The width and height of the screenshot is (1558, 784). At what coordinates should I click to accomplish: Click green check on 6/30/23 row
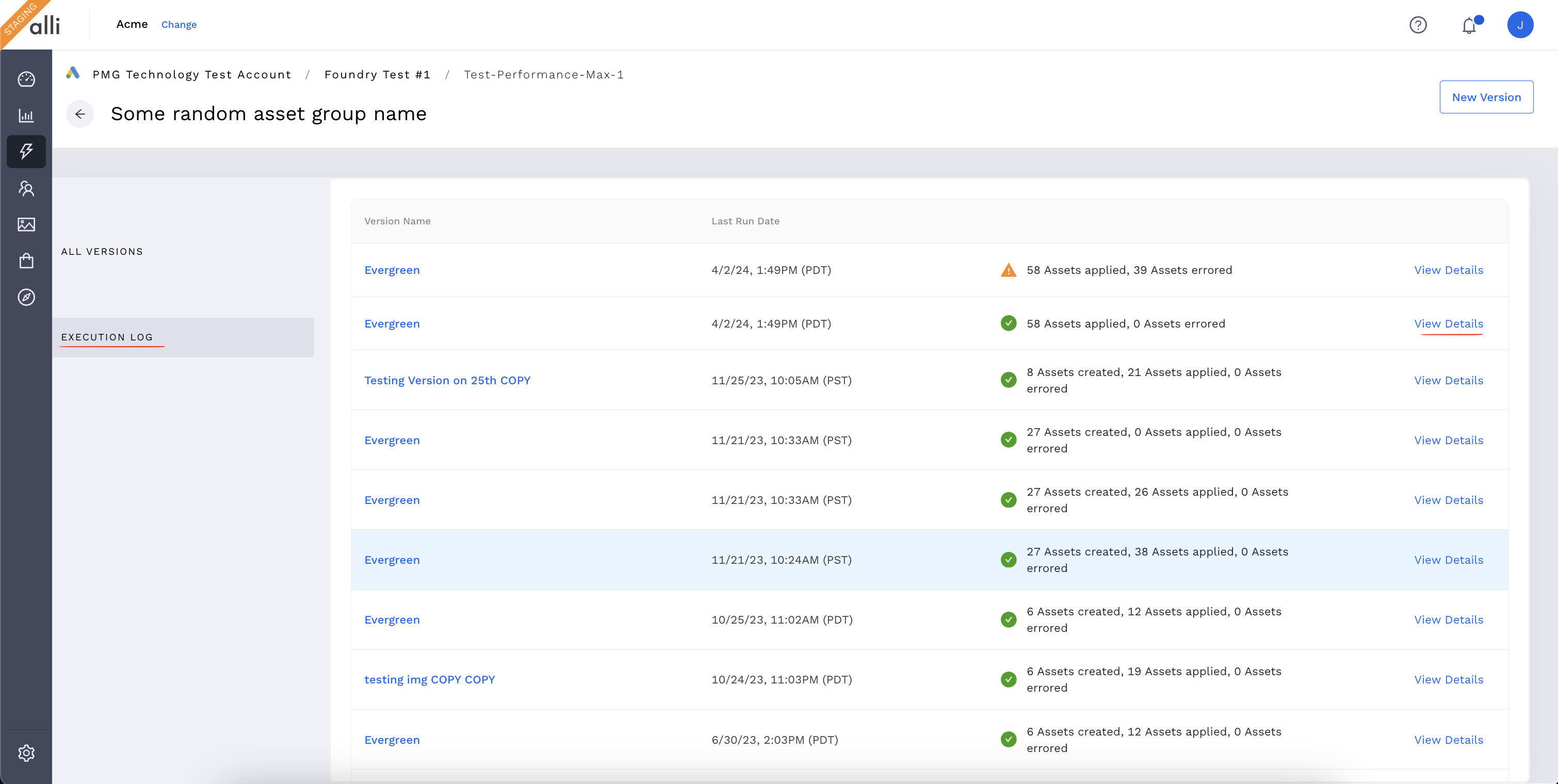1008,739
